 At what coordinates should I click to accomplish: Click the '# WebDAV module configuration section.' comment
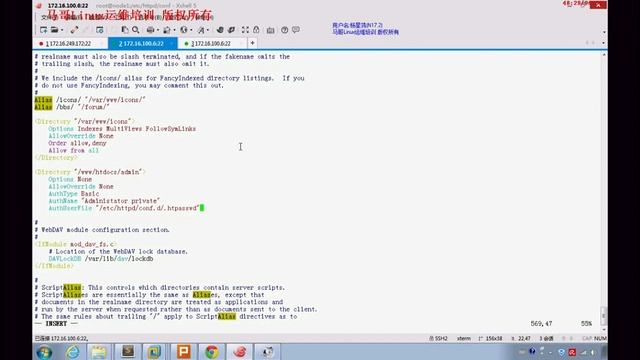[102, 230]
